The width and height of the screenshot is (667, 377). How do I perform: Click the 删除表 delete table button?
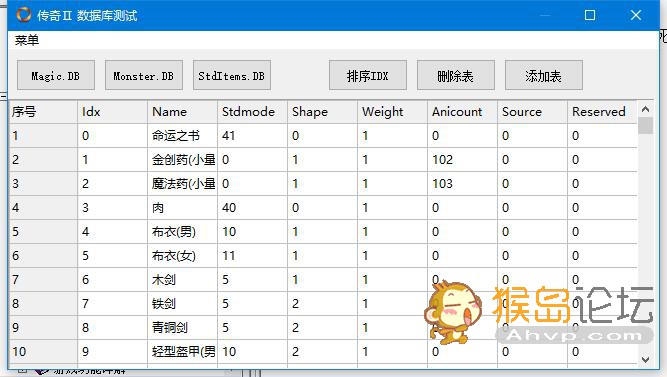[x=456, y=75]
